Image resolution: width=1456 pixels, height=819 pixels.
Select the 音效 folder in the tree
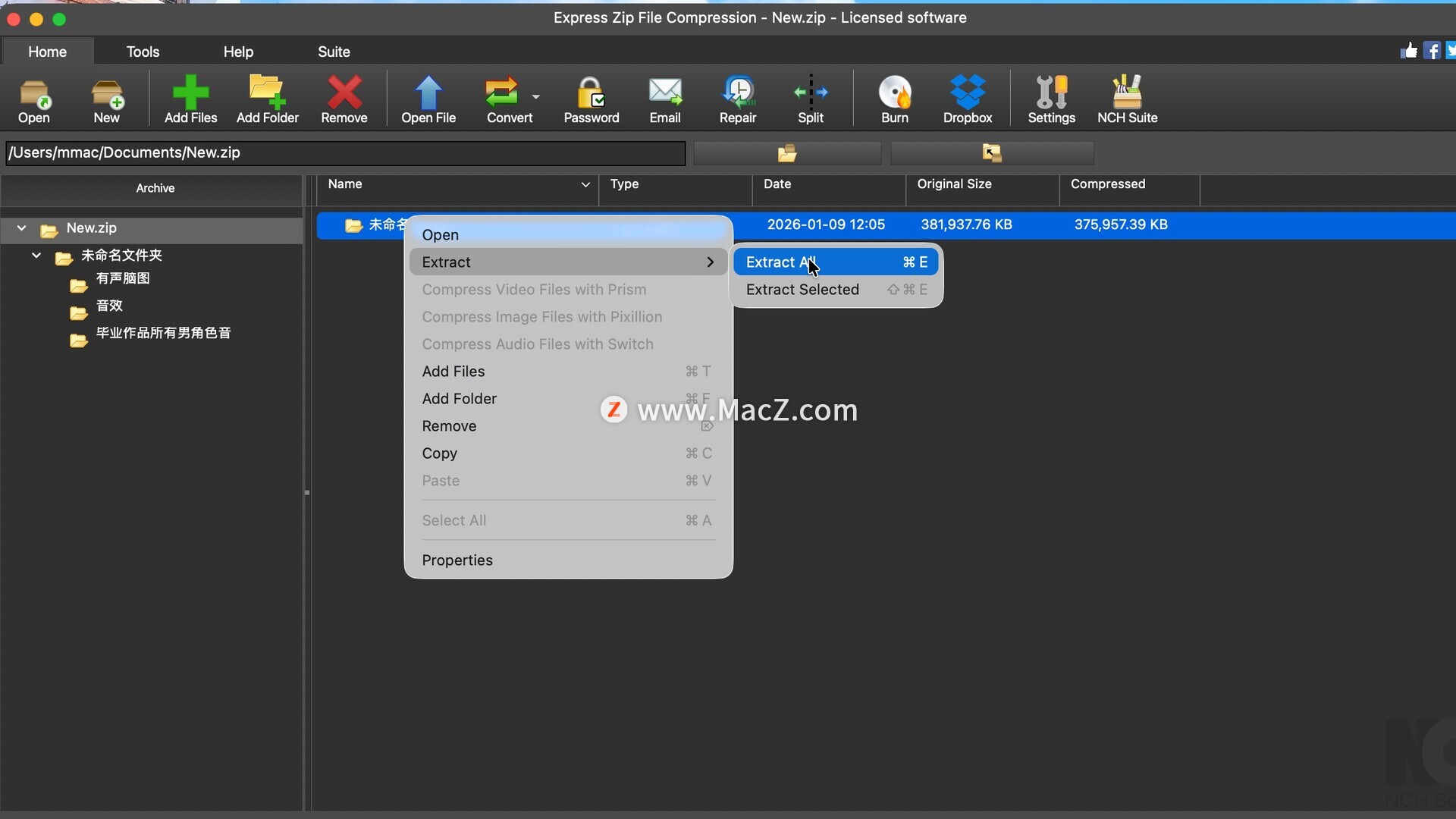pos(109,306)
